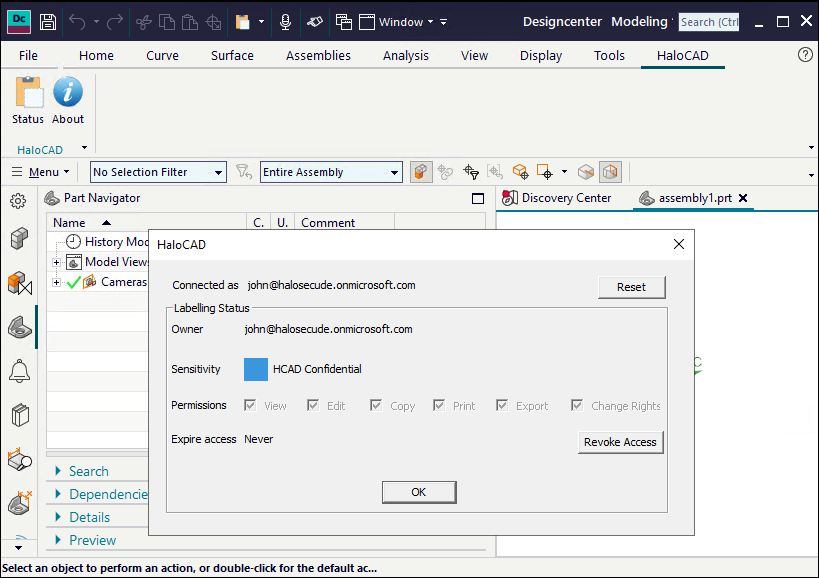
Task: Click the Undo arrow icon
Action: tap(77, 22)
